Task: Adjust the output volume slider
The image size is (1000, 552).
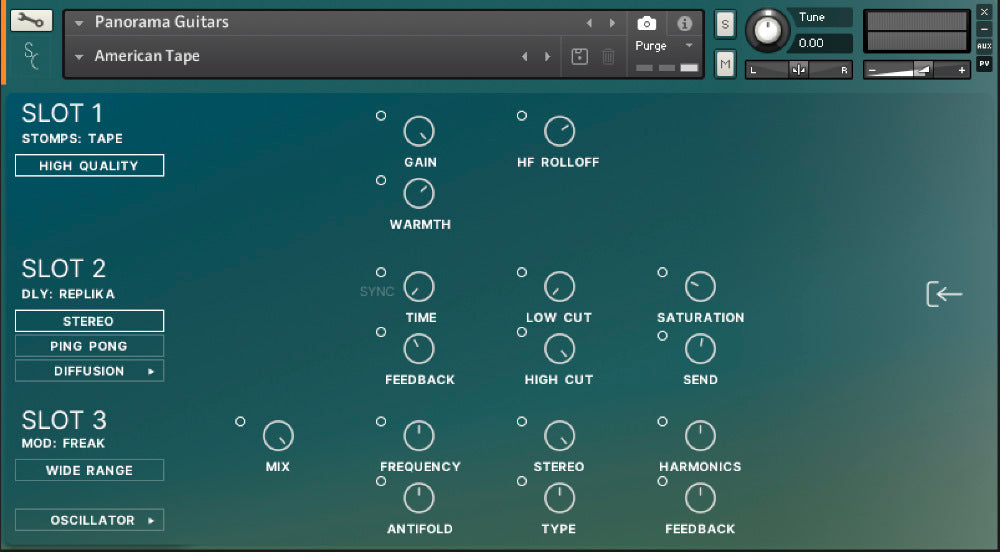Action: click(x=917, y=70)
